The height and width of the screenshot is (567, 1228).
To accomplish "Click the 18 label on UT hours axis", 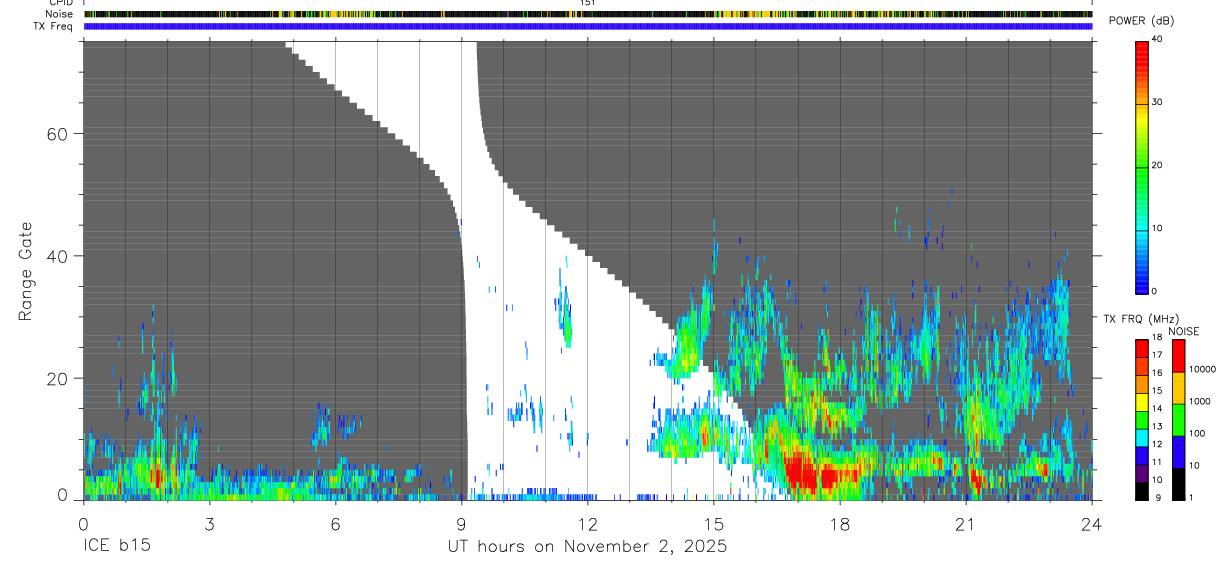I will point(839,524).
